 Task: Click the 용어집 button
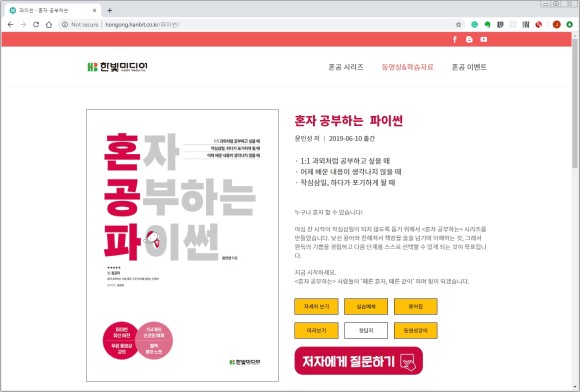click(416, 307)
